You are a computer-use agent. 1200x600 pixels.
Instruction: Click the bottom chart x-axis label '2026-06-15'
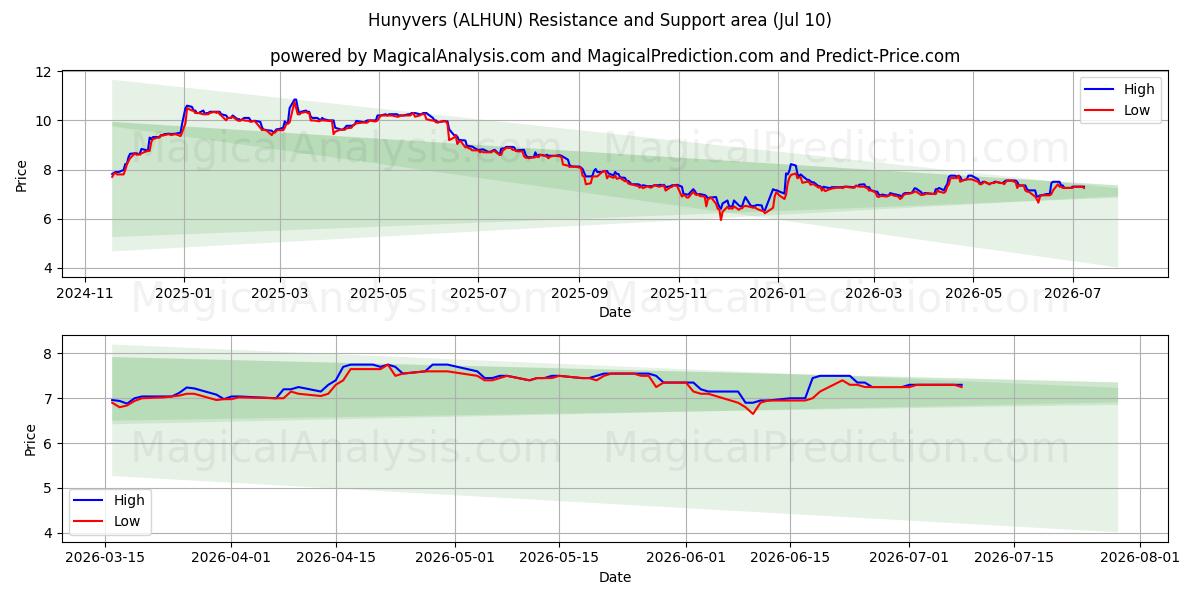789,559
